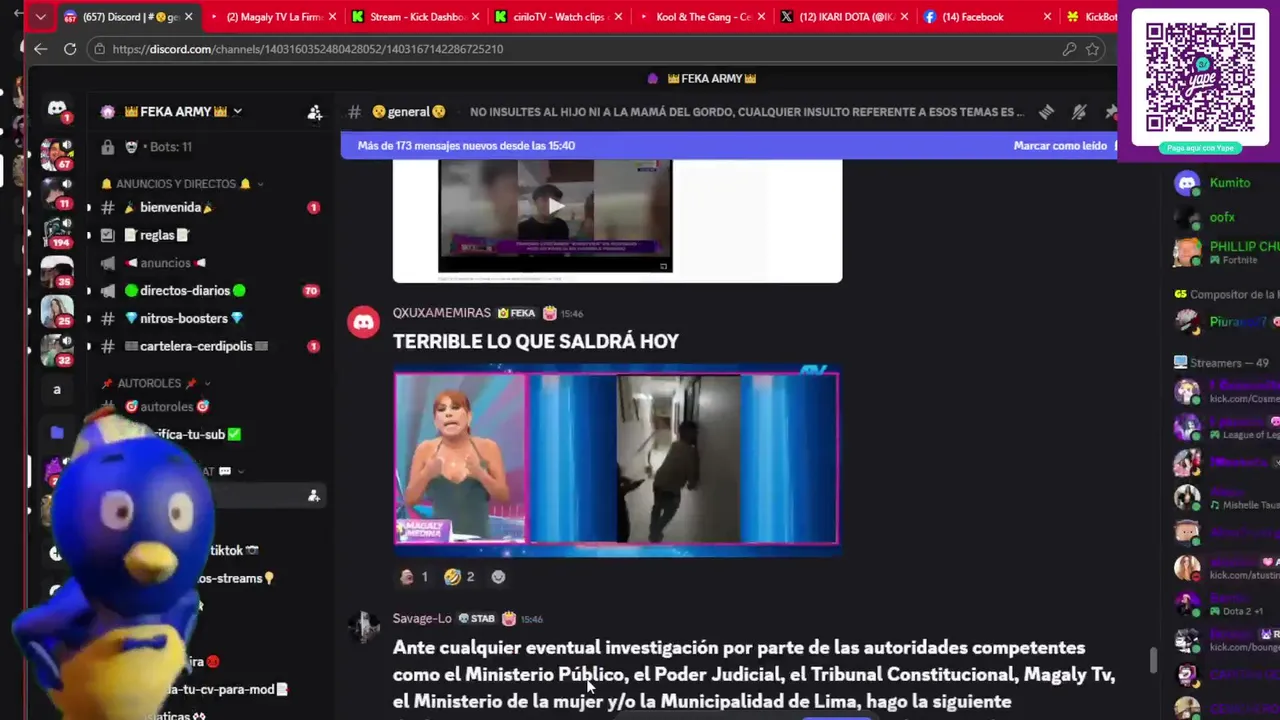
Task: Open the server avatar with badge 25
Action: (56, 311)
